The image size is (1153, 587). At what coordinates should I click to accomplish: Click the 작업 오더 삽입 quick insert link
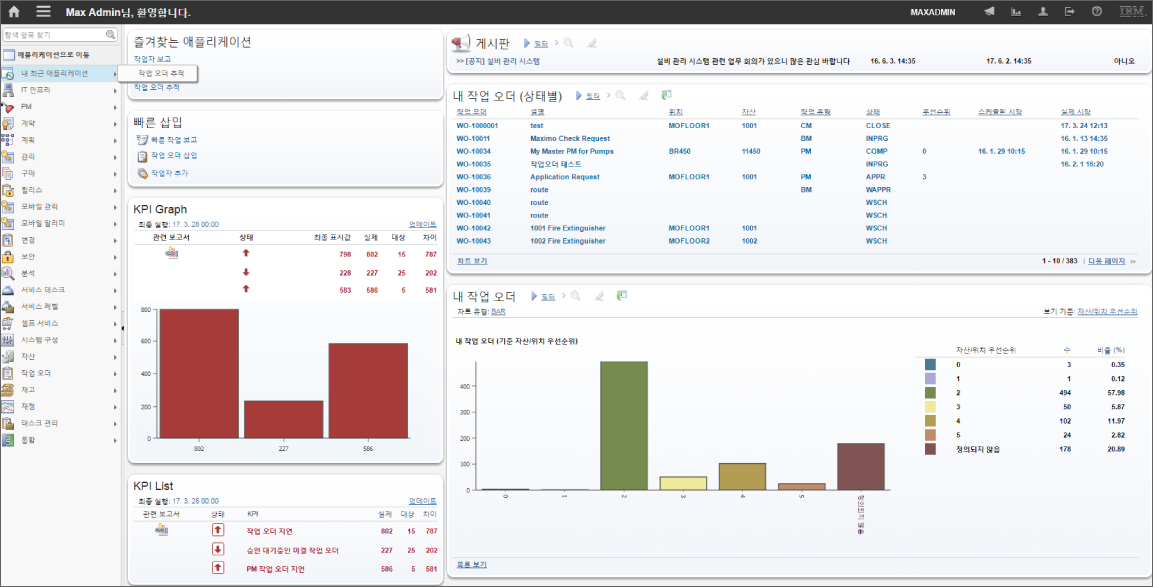(x=174, y=156)
